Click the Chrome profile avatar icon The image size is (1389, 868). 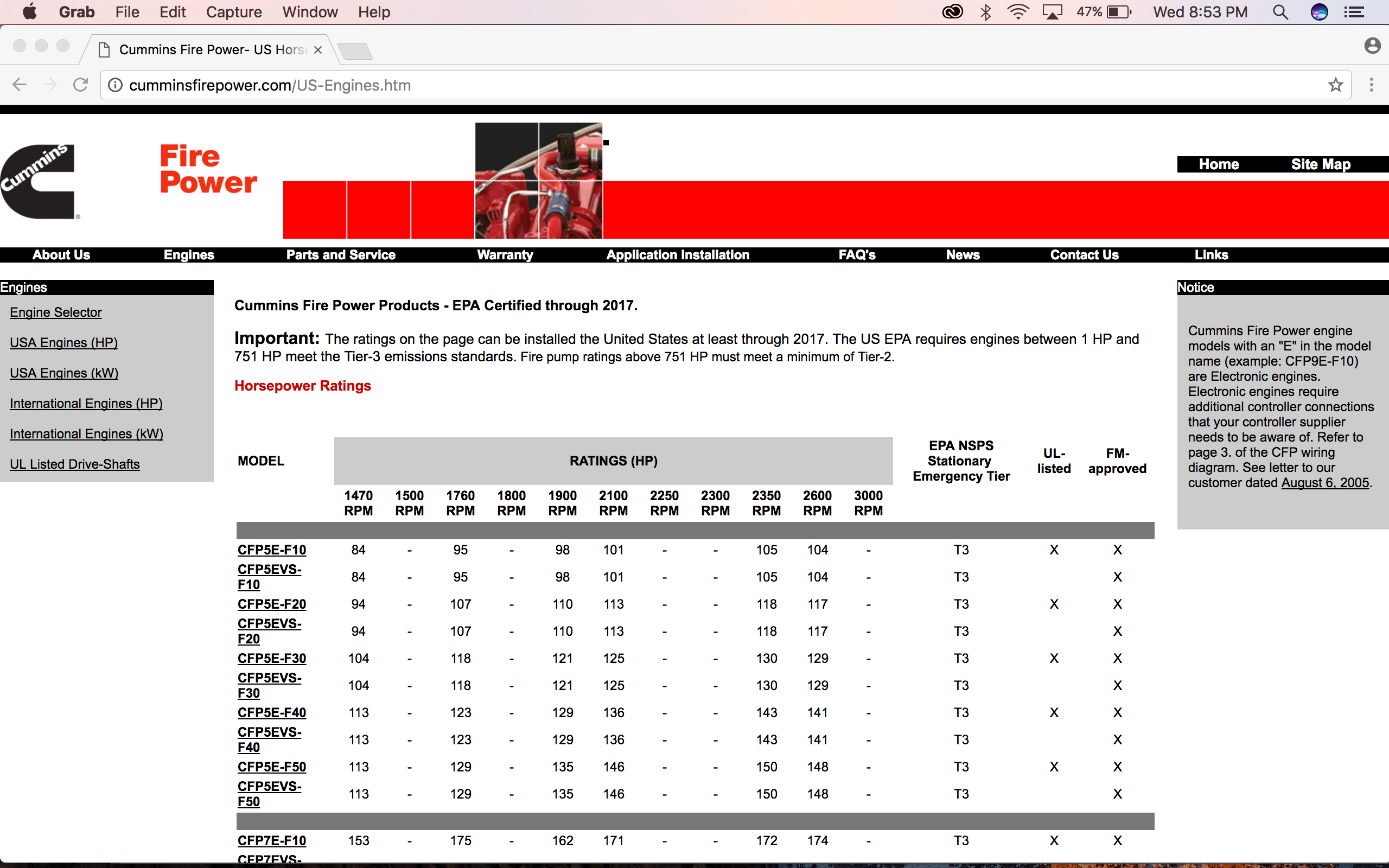1372,46
